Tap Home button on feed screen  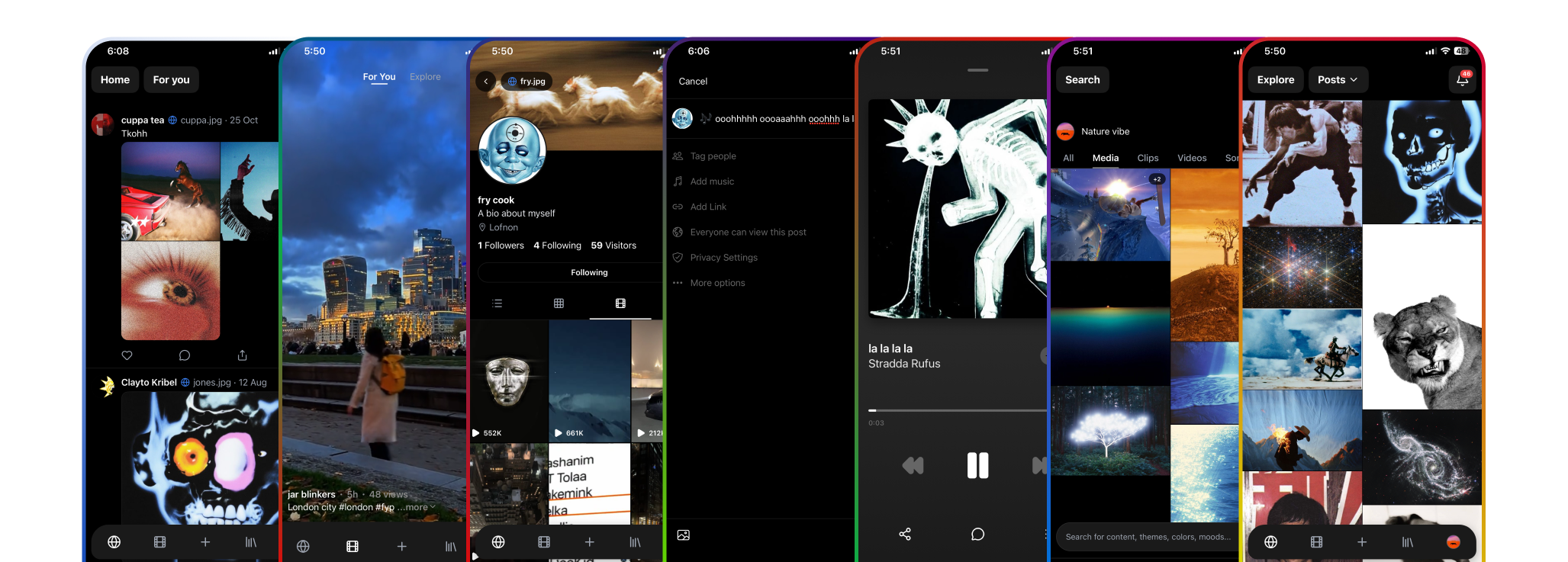tap(115, 80)
